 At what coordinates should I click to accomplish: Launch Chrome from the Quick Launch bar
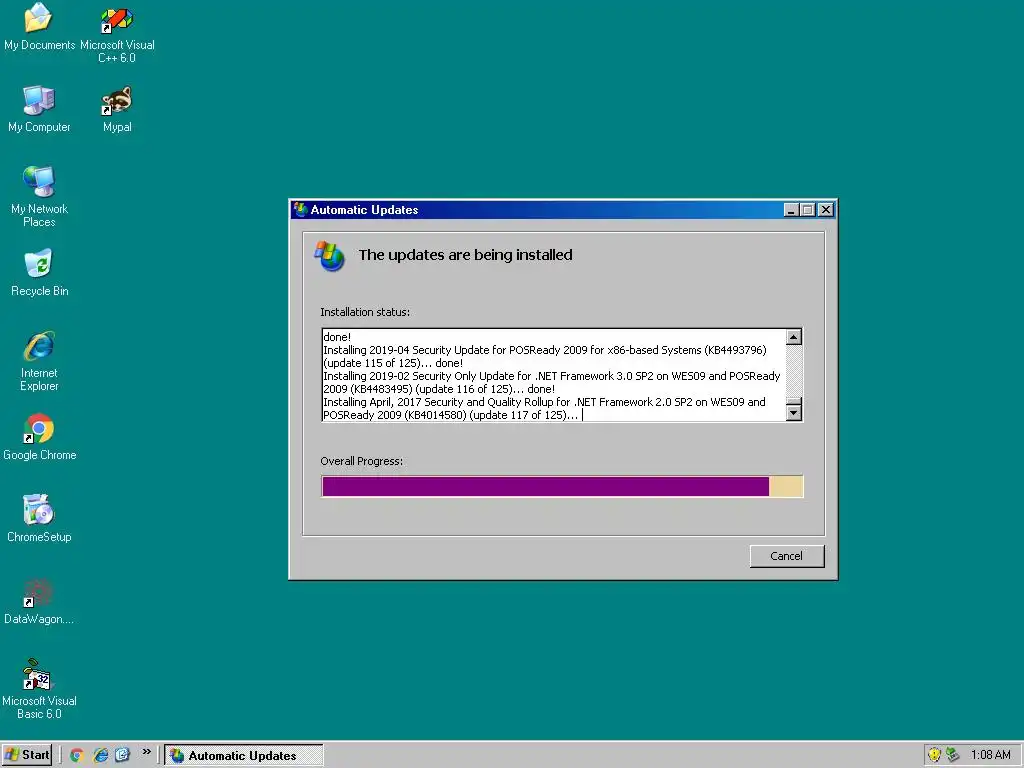point(77,755)
